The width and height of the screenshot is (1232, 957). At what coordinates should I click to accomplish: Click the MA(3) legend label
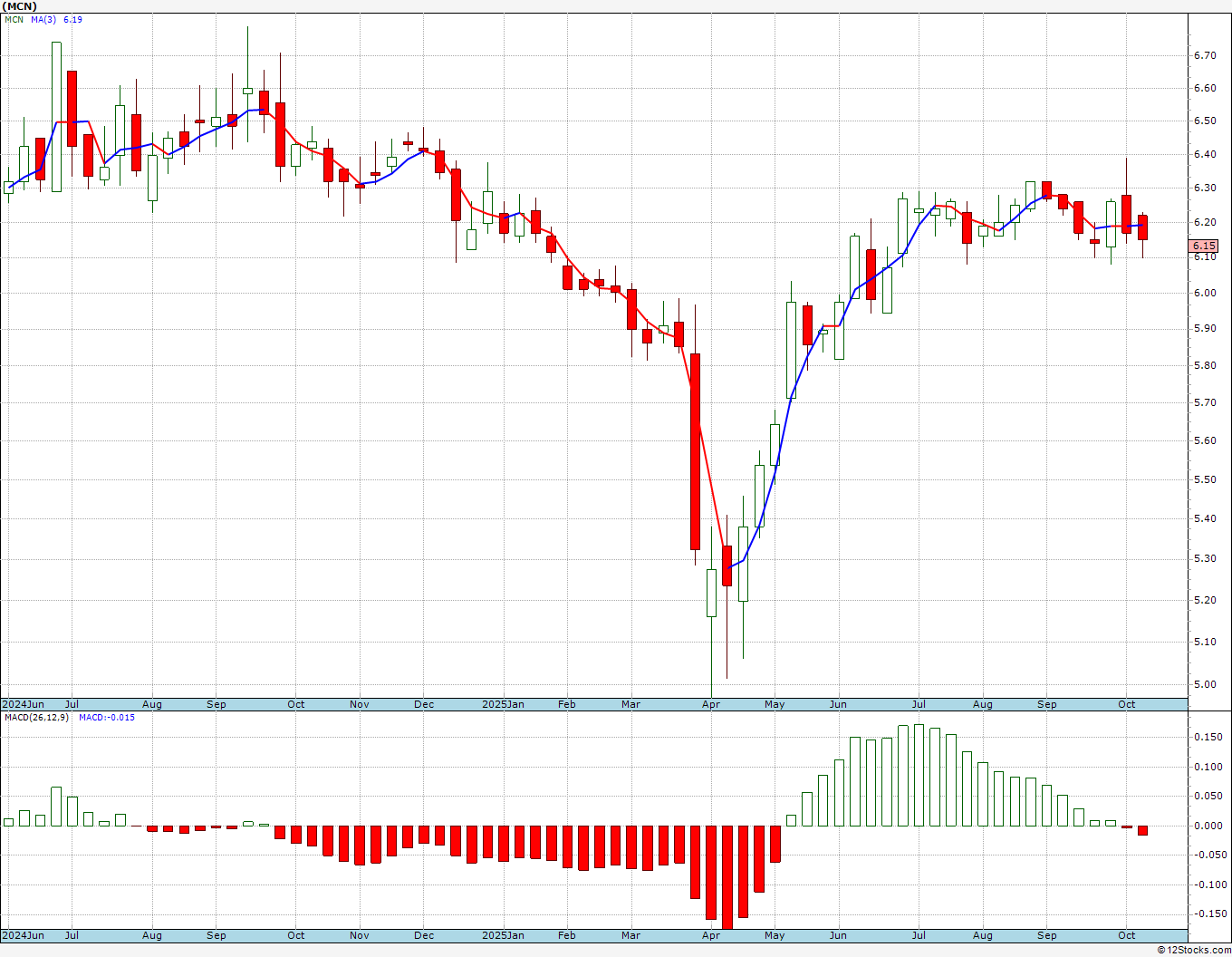(43, 19)
